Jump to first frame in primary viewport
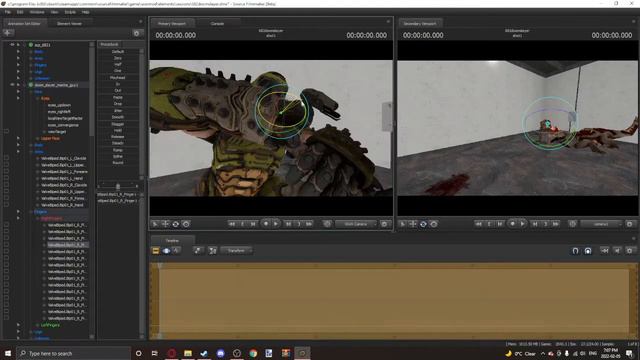The height and width of the screenshot is (360, 640). tap(232, 224)
